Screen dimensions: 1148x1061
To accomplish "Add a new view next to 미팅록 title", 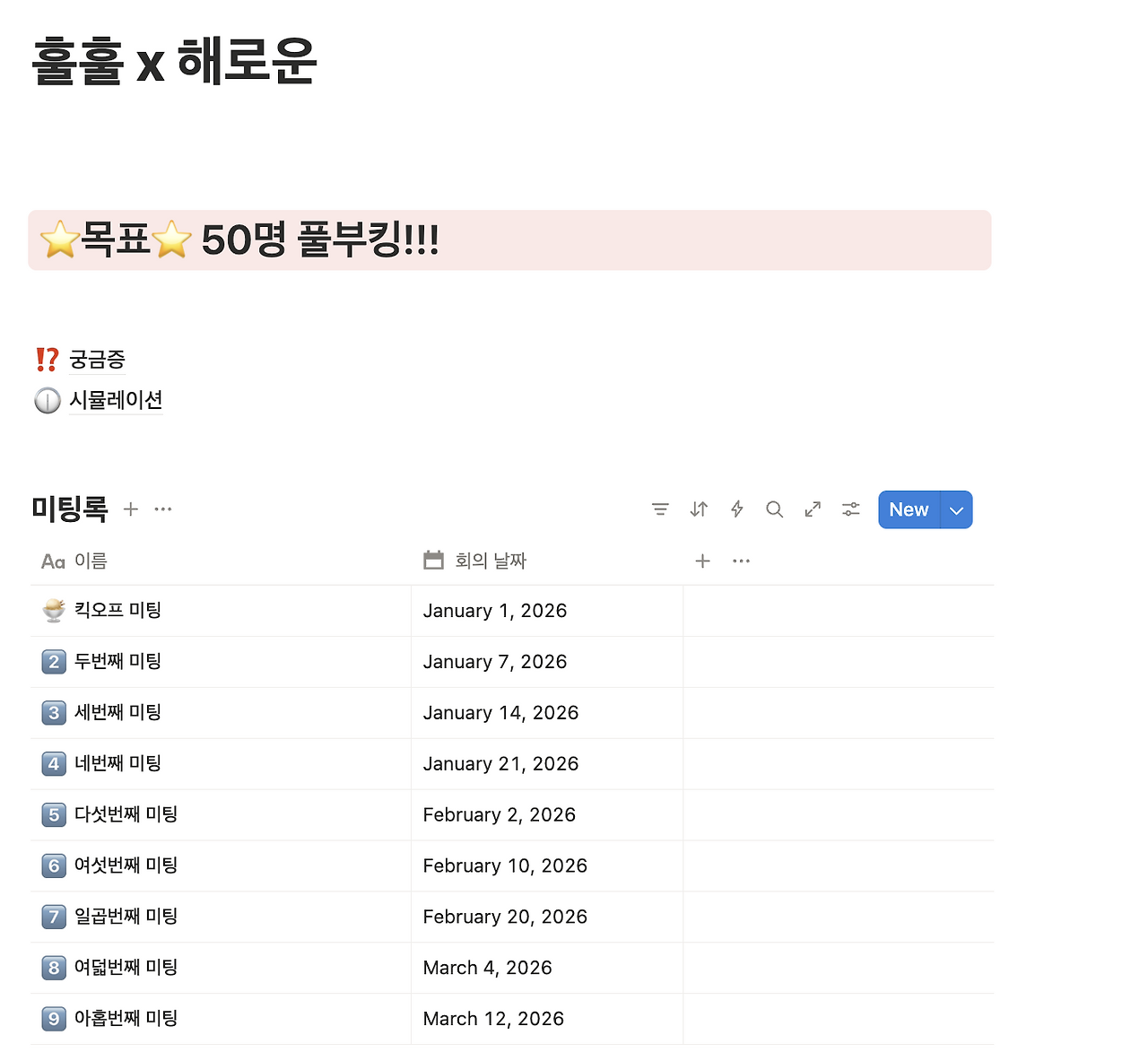I will pyautogui.click(x=131, y=509).
